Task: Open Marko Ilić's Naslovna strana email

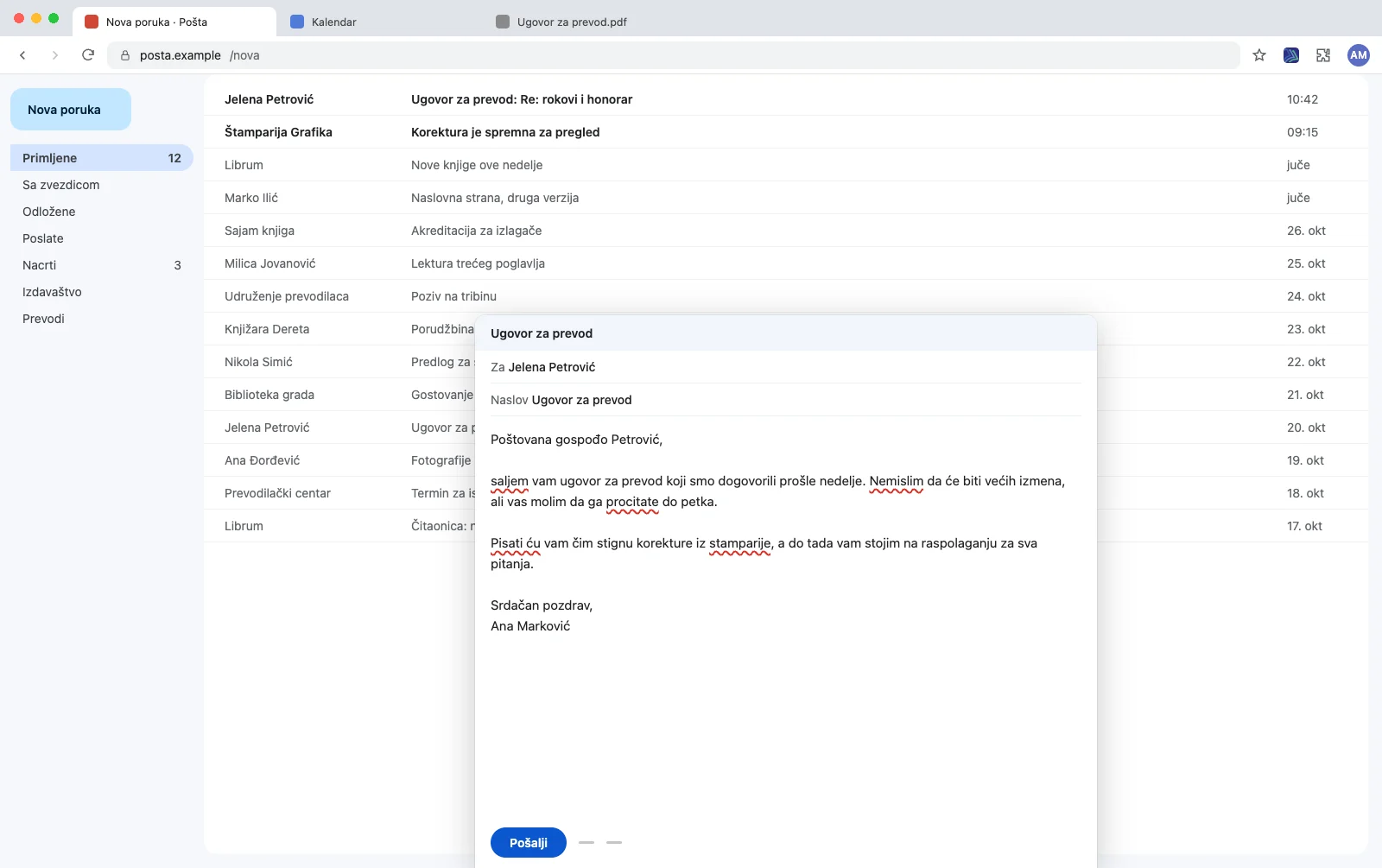Action: [786, 198]
